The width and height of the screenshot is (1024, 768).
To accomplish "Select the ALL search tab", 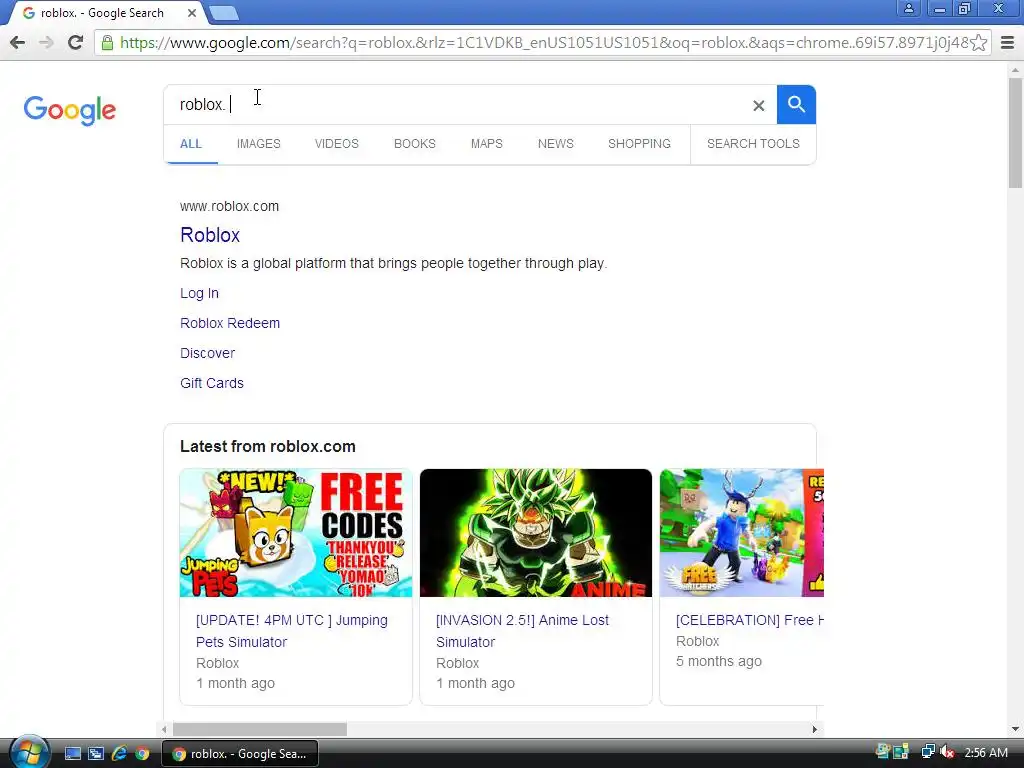I will 191,144.
